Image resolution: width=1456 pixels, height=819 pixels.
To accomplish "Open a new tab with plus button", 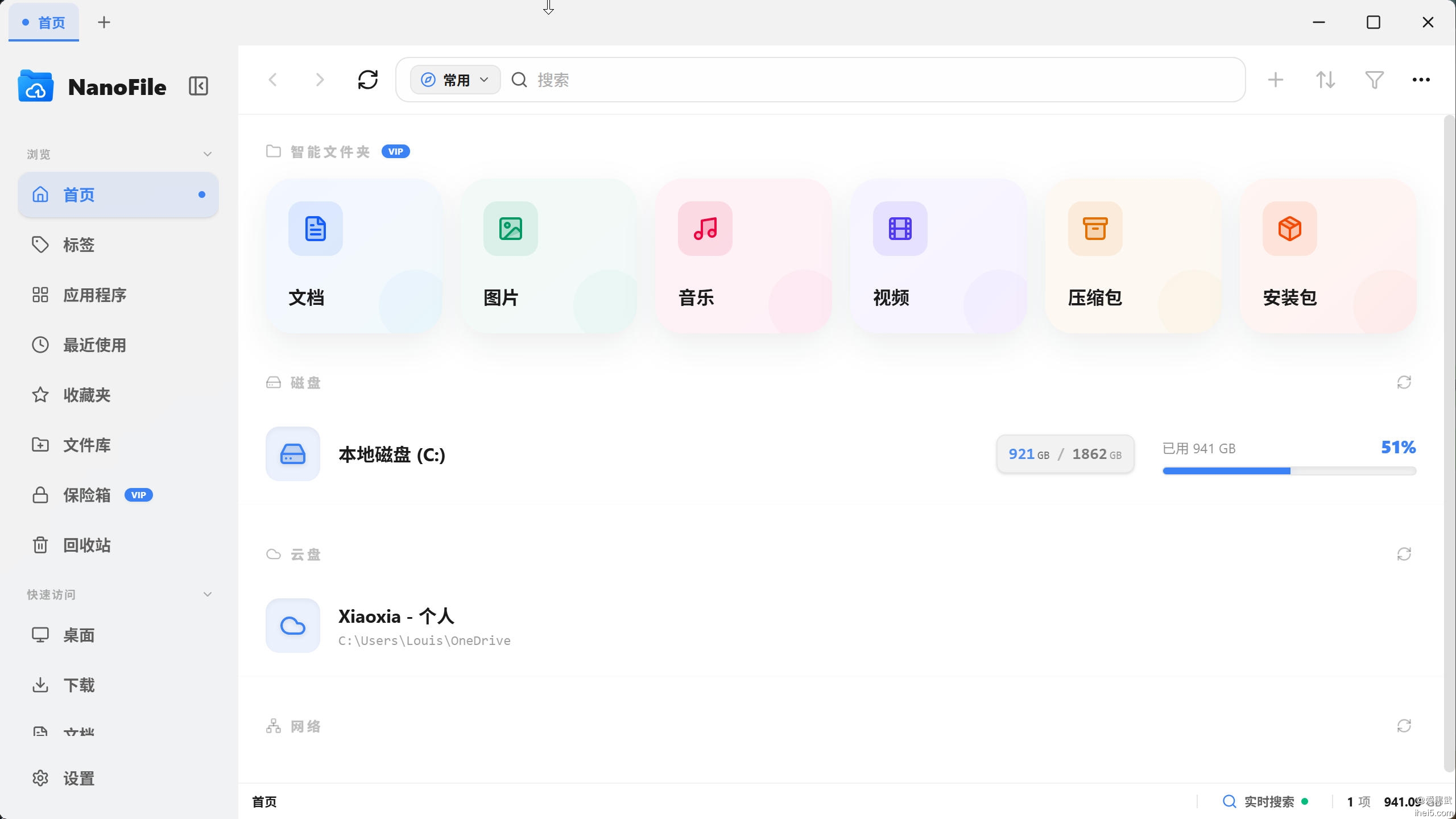I will (104, 23).
